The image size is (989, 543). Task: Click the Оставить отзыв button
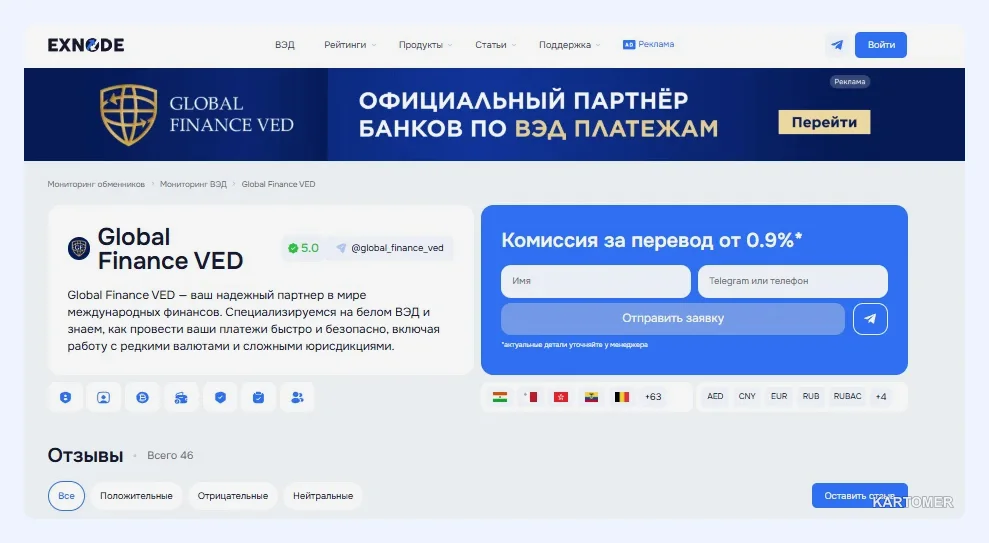(859, 496)
